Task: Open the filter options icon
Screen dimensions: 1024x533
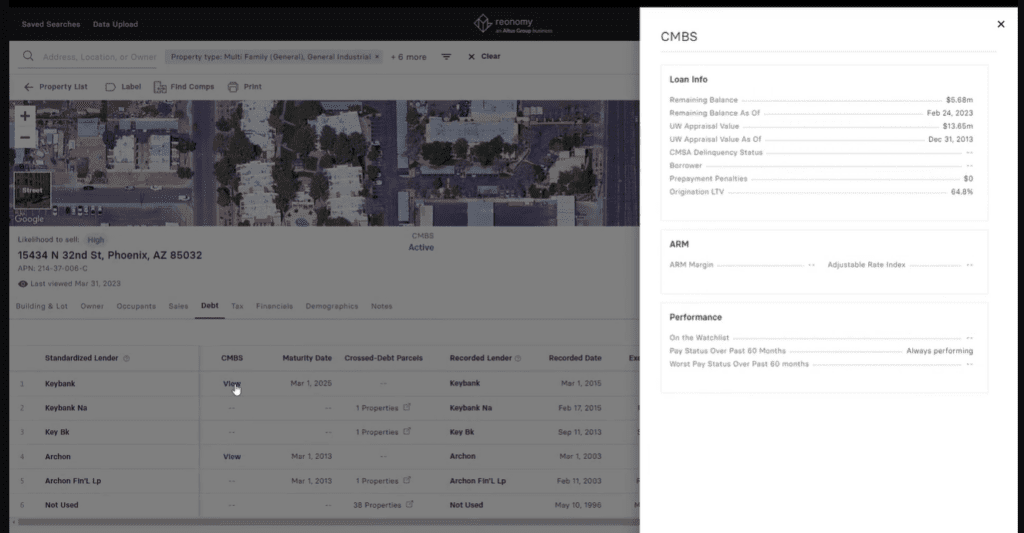Action: pyautogui.click(x=446, y=57)
